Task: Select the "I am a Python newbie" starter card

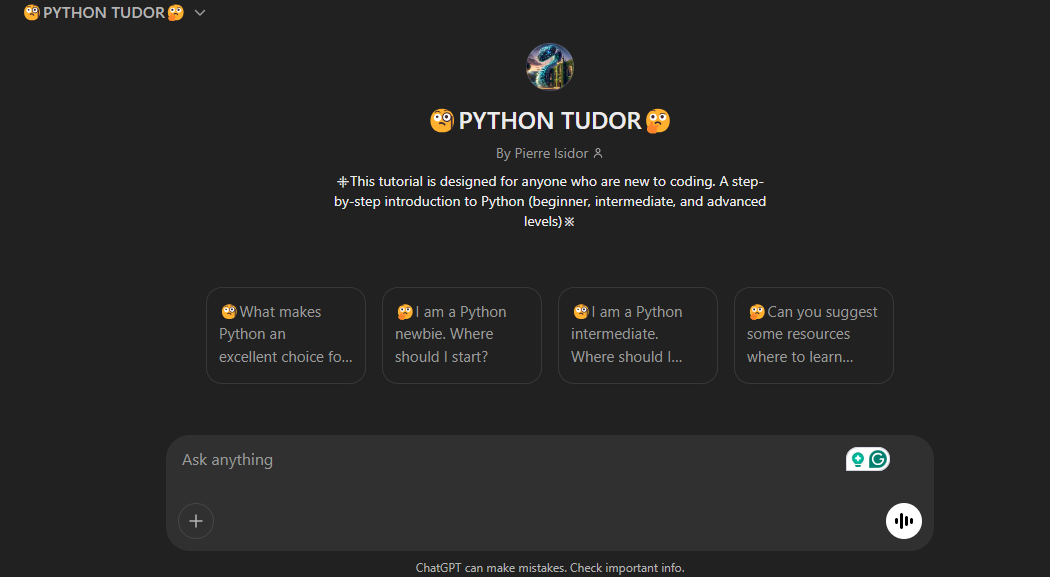Action: click(461, 335)
